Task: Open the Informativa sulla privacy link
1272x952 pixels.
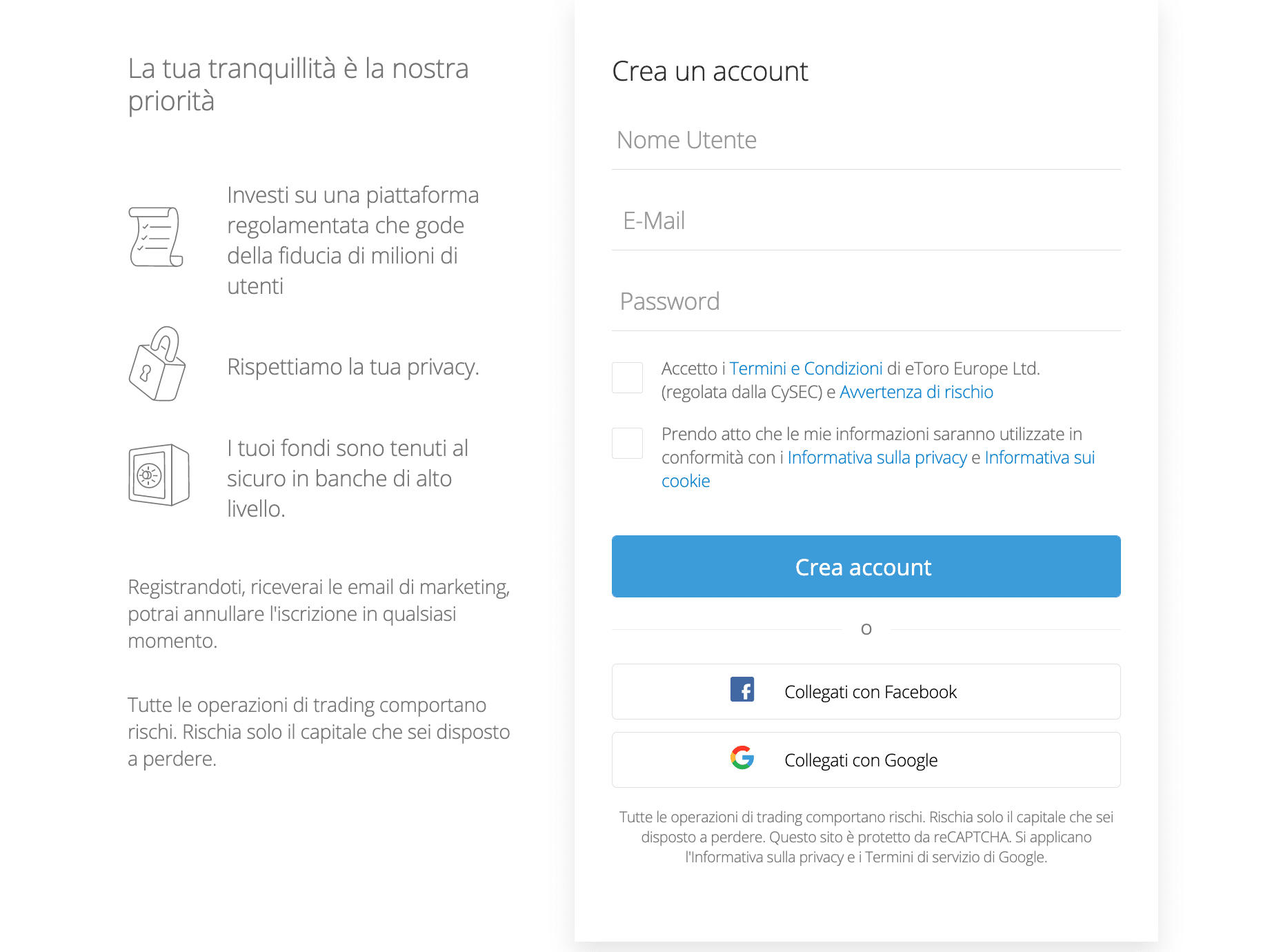Action: 877,457
